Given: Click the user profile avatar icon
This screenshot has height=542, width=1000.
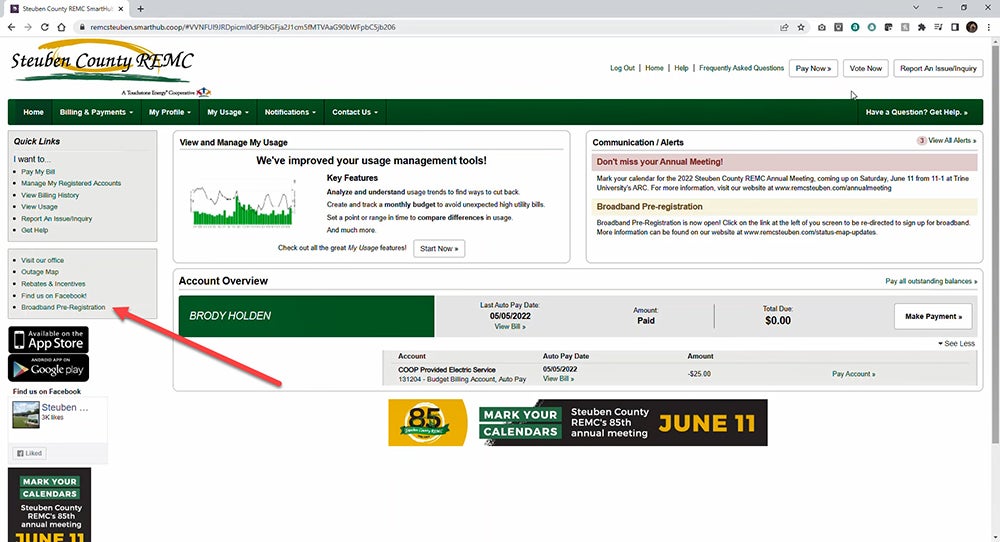Looking at the screenshot, I should point(972,27).
